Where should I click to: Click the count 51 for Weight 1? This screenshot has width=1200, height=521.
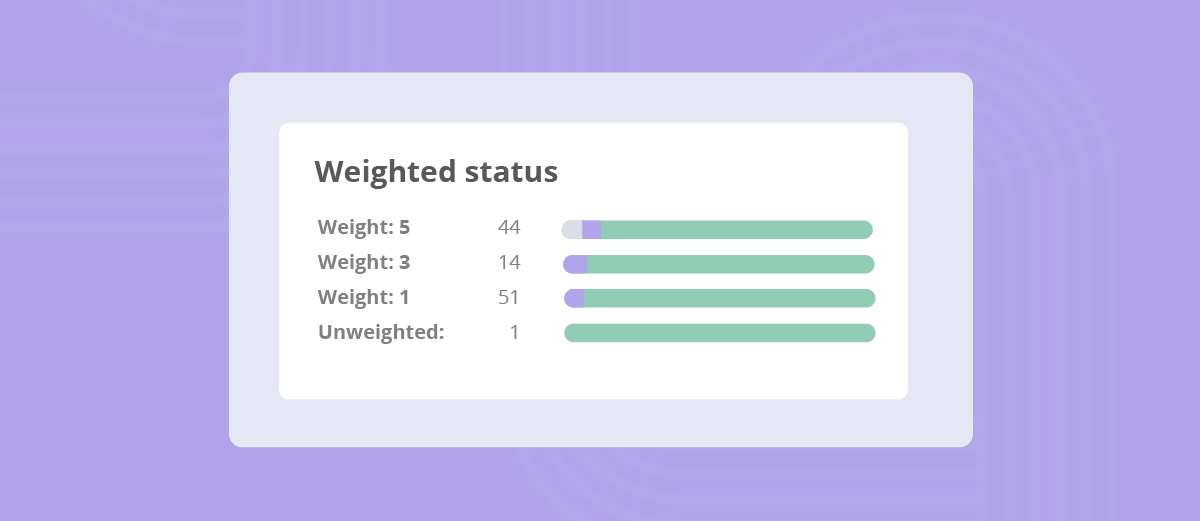pyautogui.click(x=509, y=297)
